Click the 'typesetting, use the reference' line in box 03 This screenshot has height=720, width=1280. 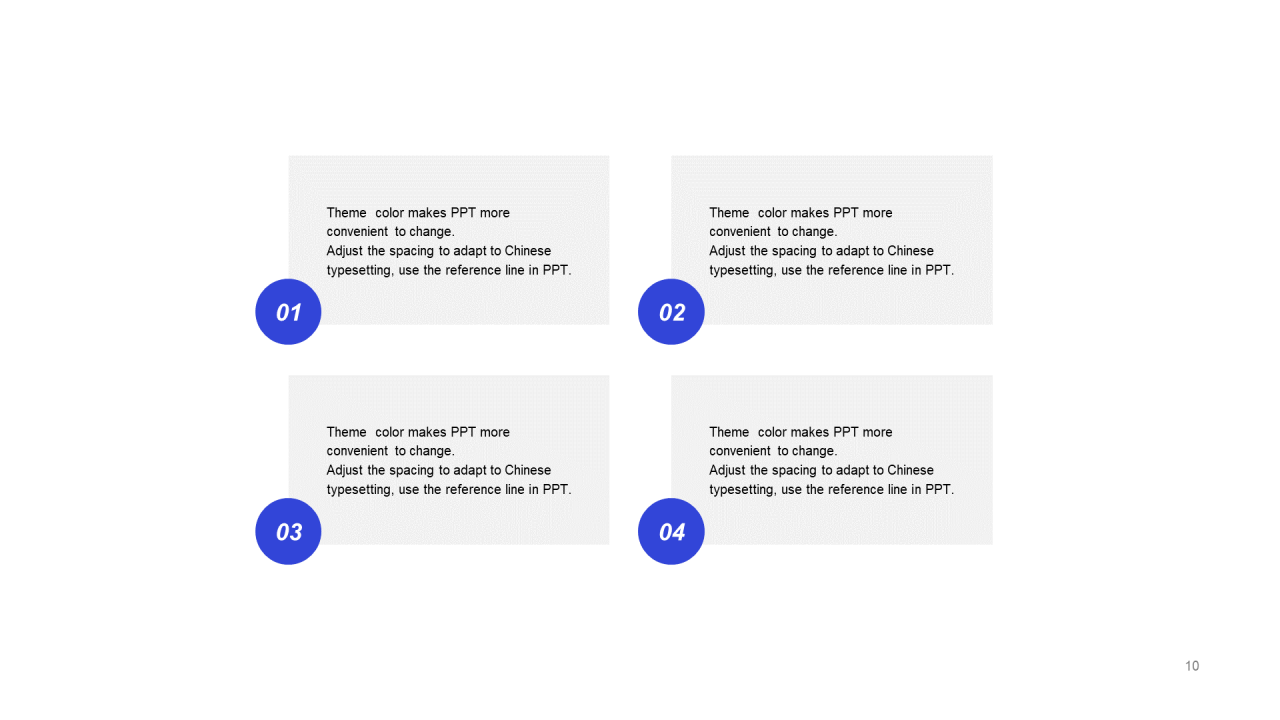(449, 489)
